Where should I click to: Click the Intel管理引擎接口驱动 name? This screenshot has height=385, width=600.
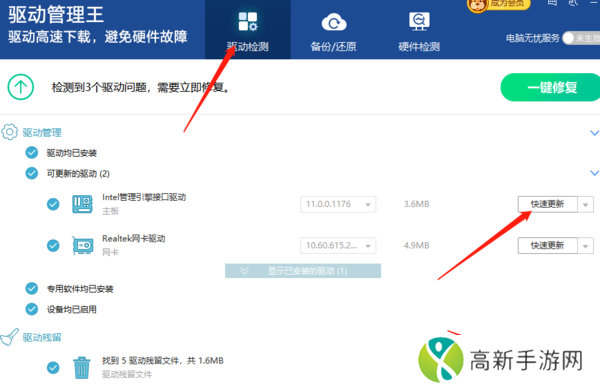pos(144,197)
